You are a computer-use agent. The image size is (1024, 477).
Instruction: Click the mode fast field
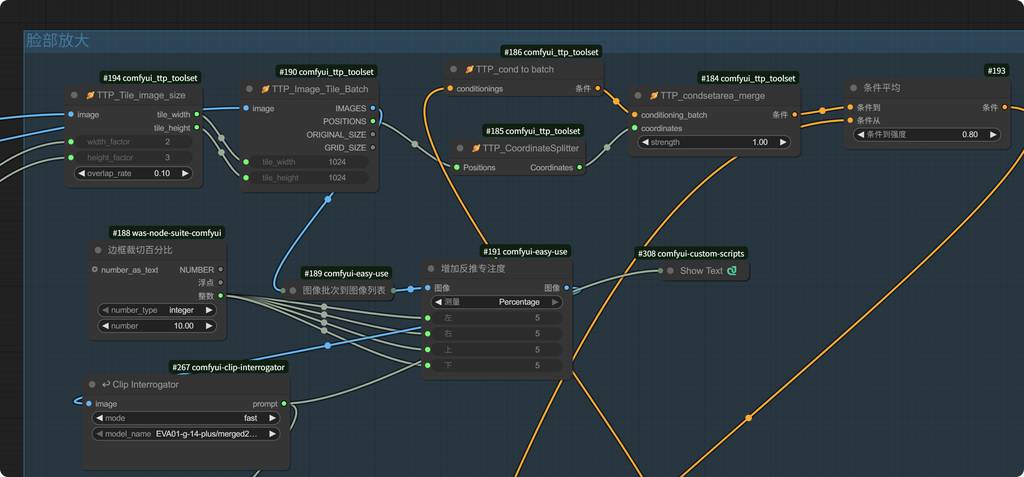click(185, 418)
